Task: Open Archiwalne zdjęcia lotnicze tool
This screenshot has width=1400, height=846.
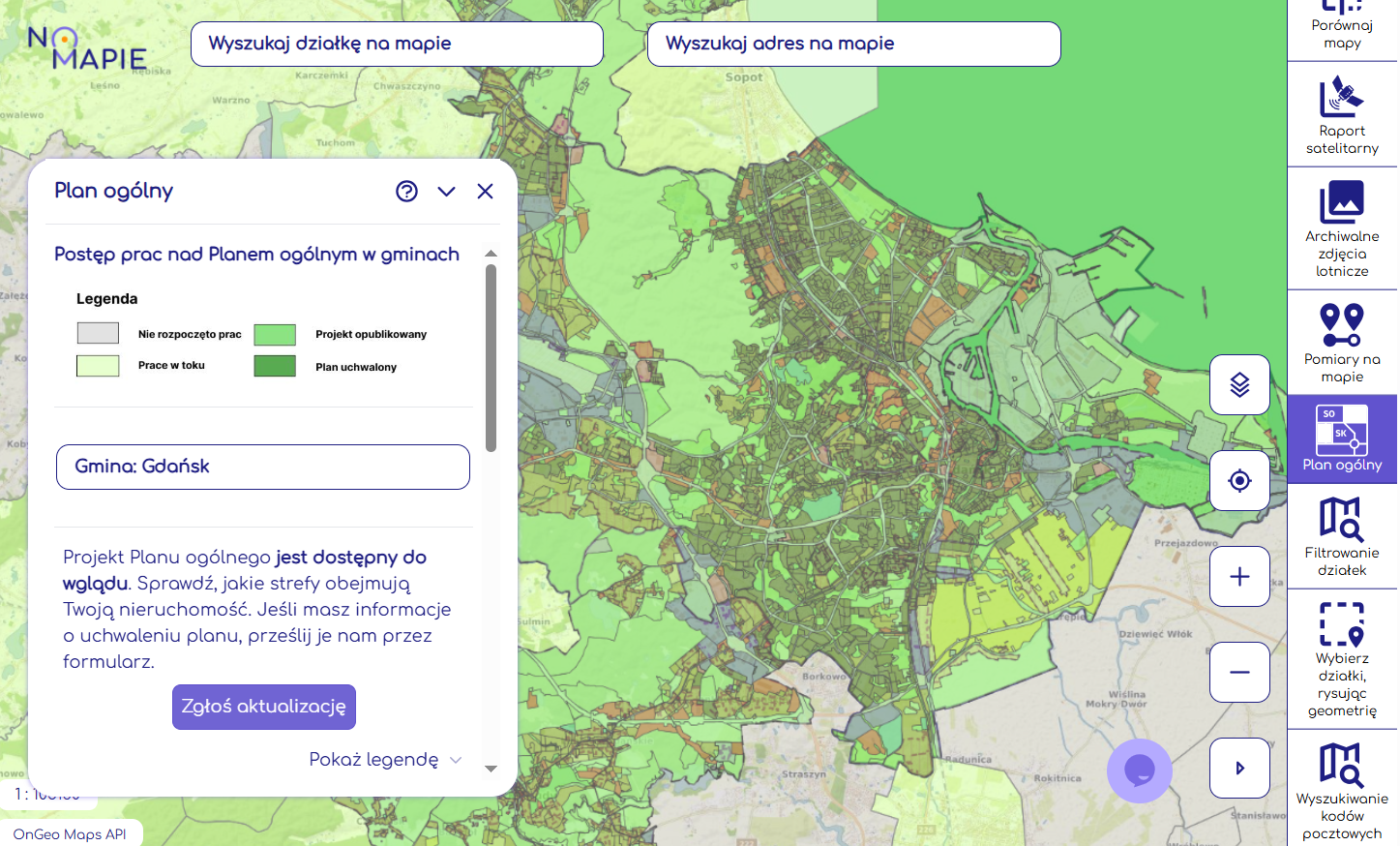Action: coord(1341,228)
